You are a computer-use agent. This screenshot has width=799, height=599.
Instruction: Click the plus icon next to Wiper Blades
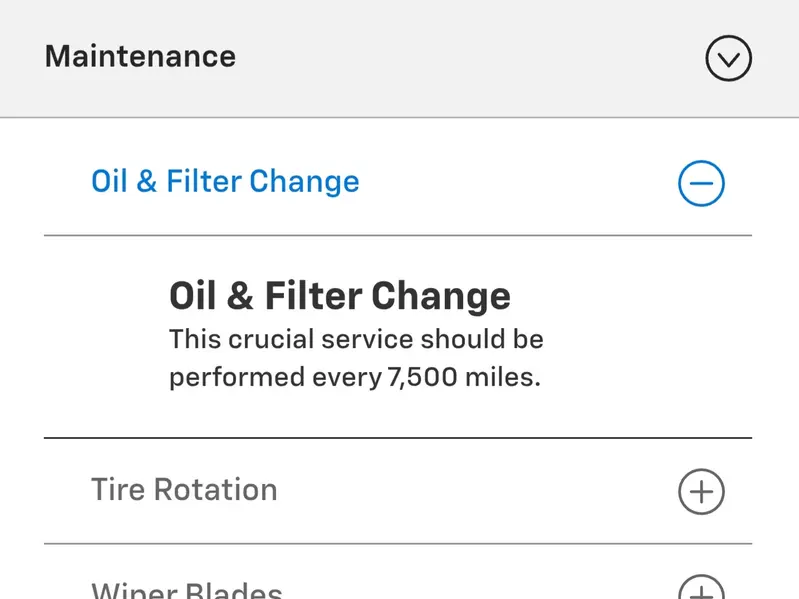(701, 590)
